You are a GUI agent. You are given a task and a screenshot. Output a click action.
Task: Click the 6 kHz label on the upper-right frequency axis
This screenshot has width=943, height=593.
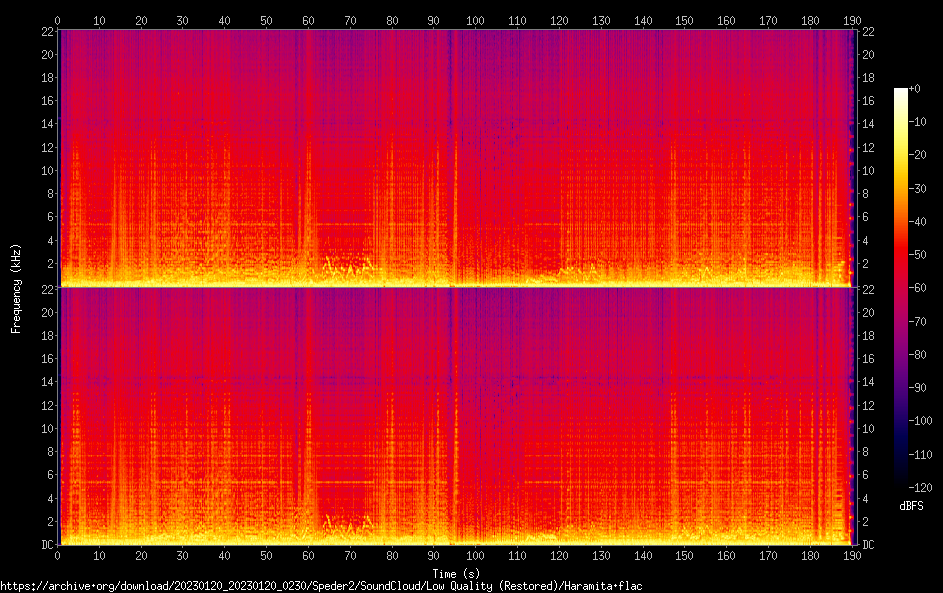coord(866,217)
